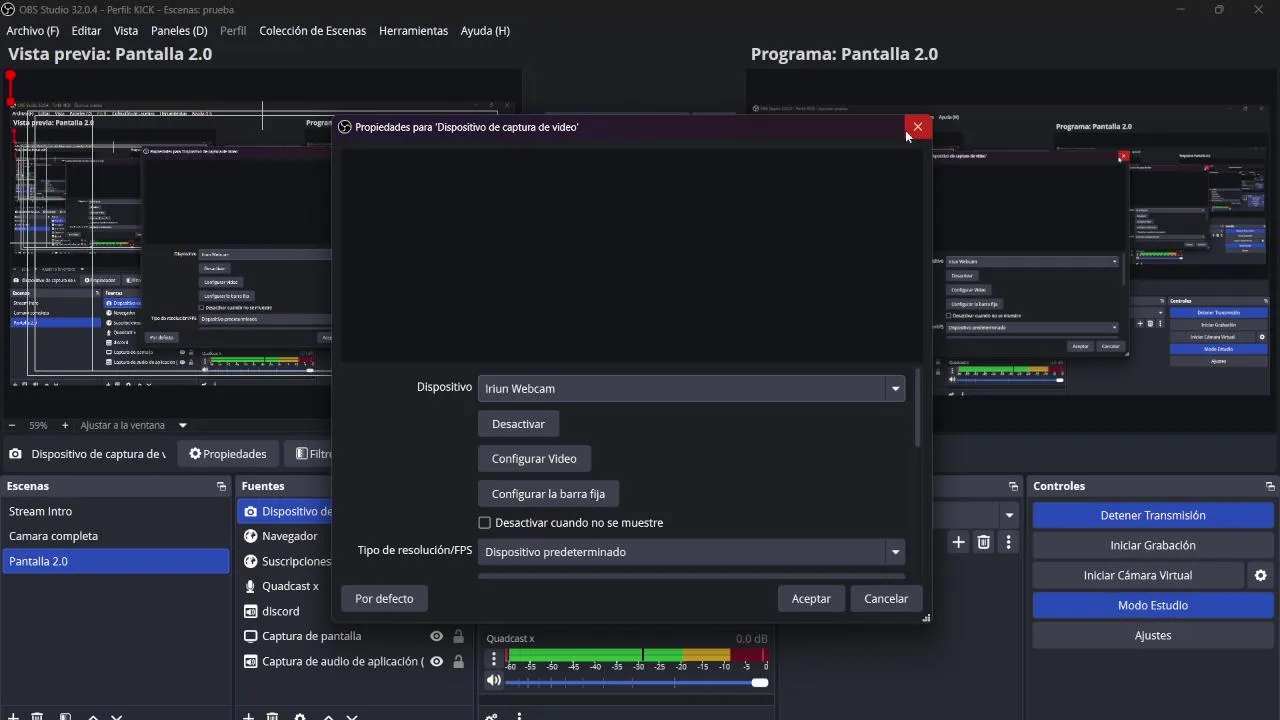Zoom in the preview with the plus icon
Viewport: 1280px width, 720px height.
(x=65, y=425)
